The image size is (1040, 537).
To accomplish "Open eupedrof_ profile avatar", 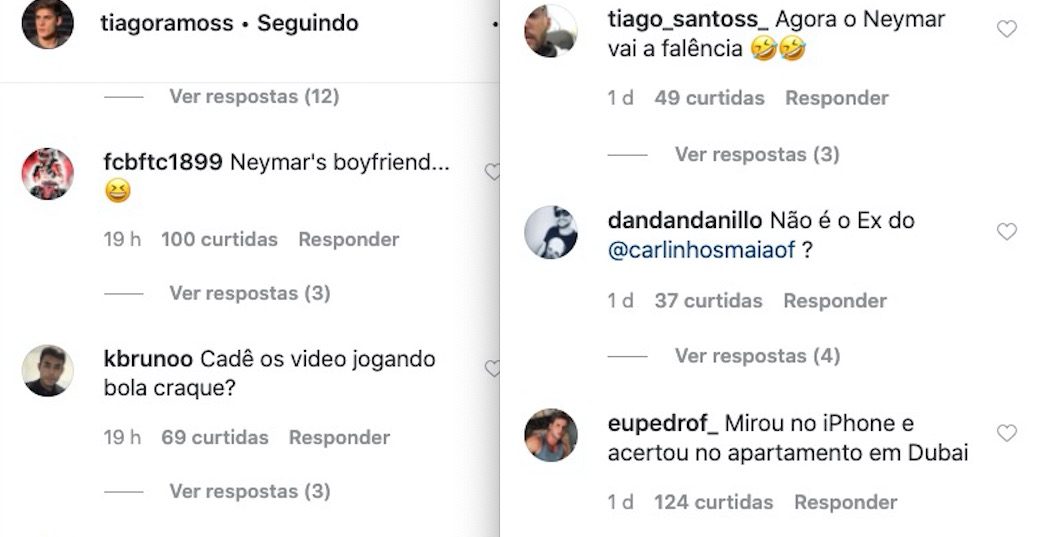I will [551, 435].
